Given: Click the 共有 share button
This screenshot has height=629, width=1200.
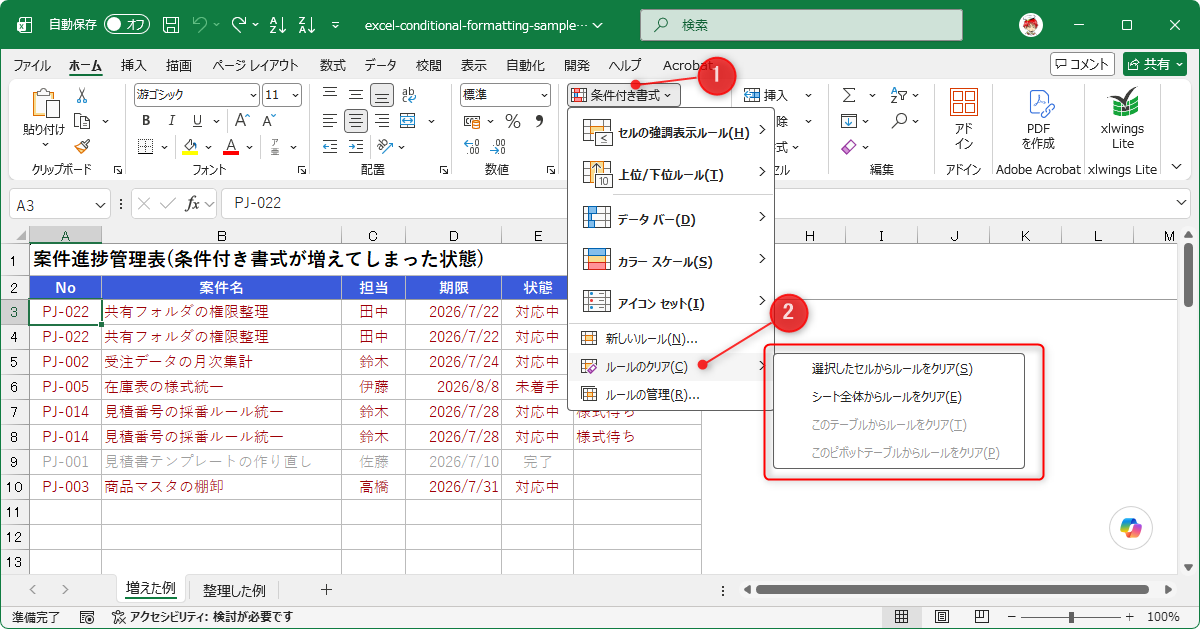Looking at the screenshot, I should click(x=1155, y=64).
